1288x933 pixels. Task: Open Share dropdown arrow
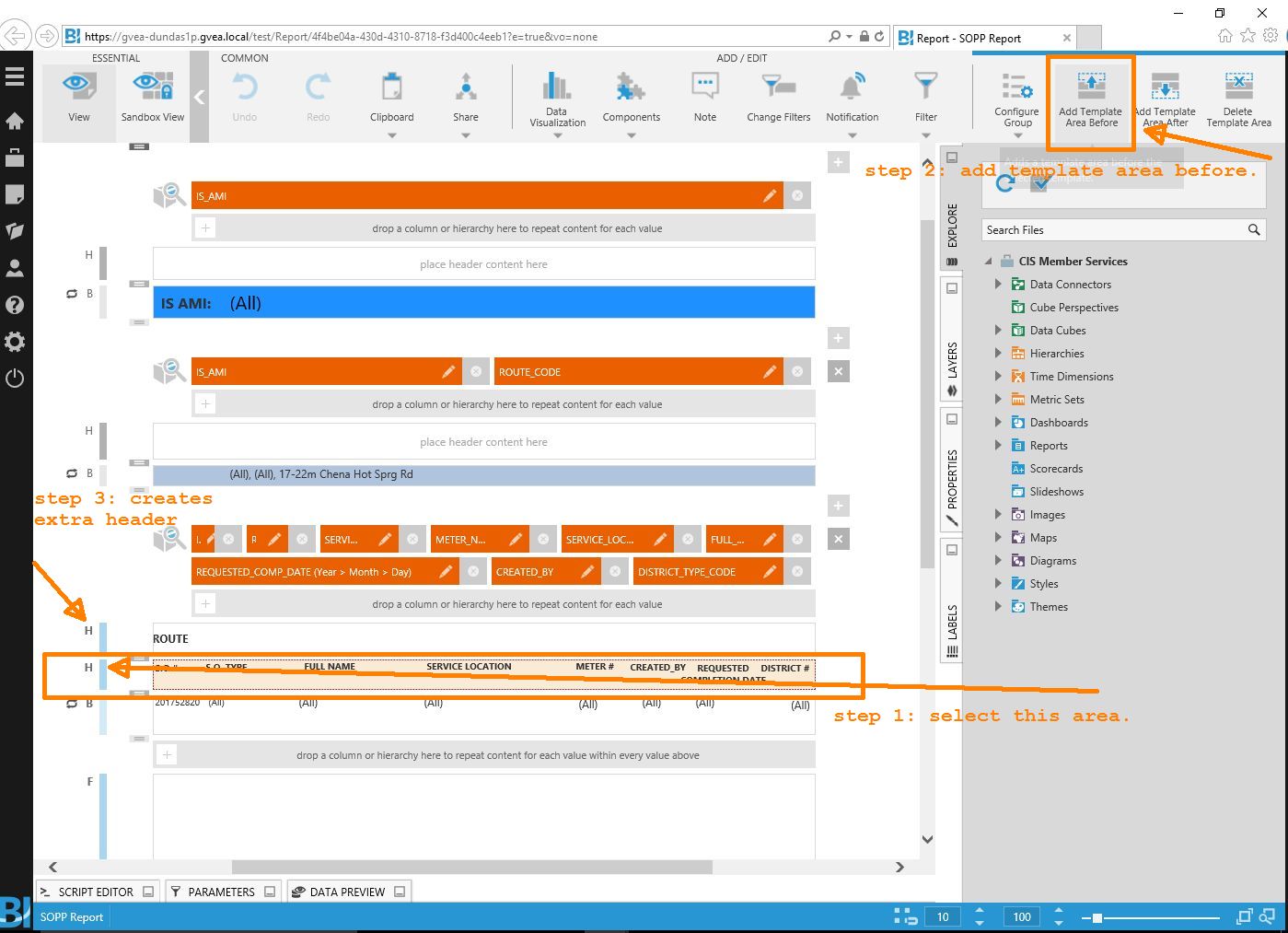click(466, 135)
